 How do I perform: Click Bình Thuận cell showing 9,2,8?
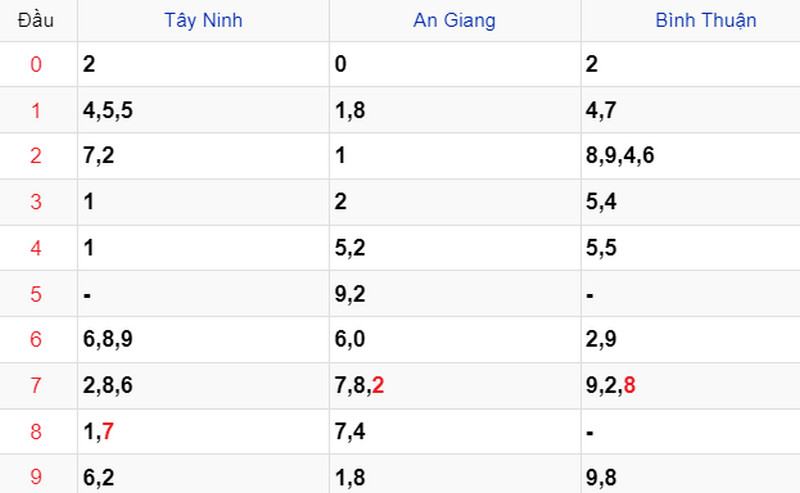611,386
